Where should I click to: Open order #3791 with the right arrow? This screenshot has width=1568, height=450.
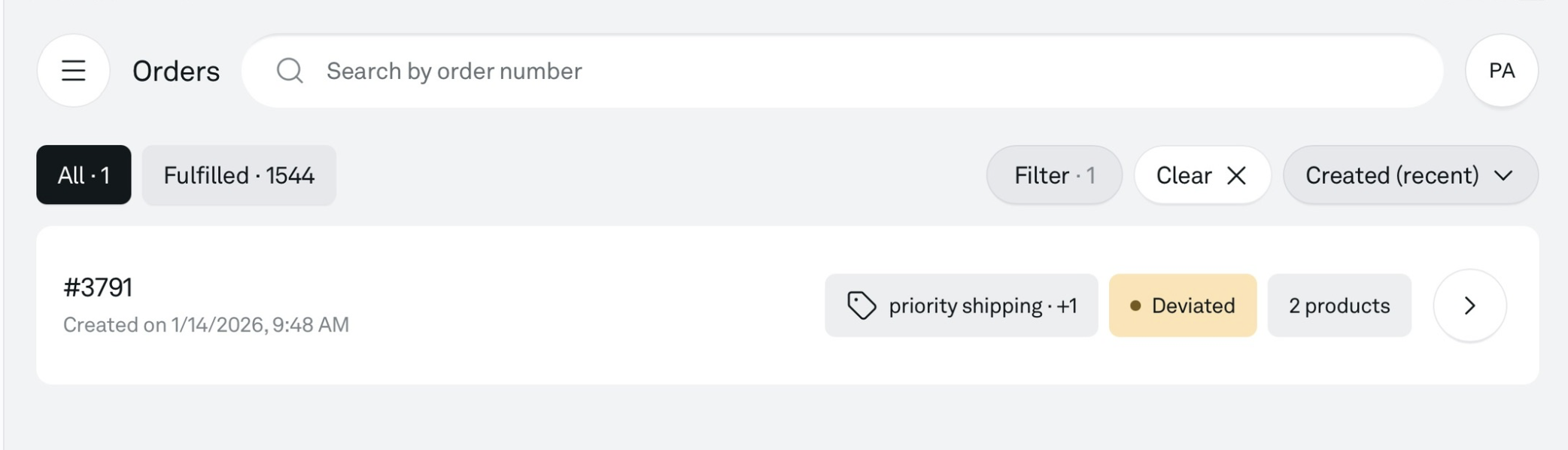pos(1469,306)
